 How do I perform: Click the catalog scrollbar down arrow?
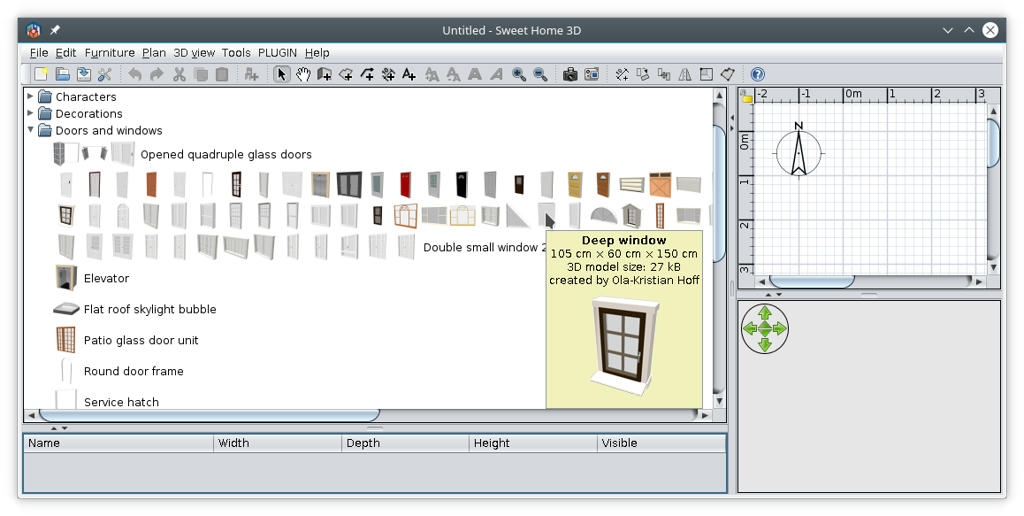point(719,401)
